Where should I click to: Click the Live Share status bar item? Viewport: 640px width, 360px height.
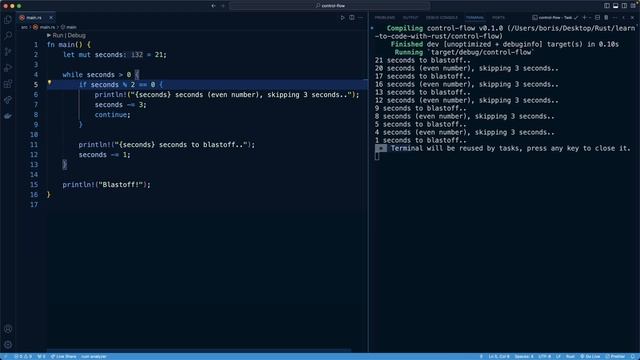[x=63, y=356]
